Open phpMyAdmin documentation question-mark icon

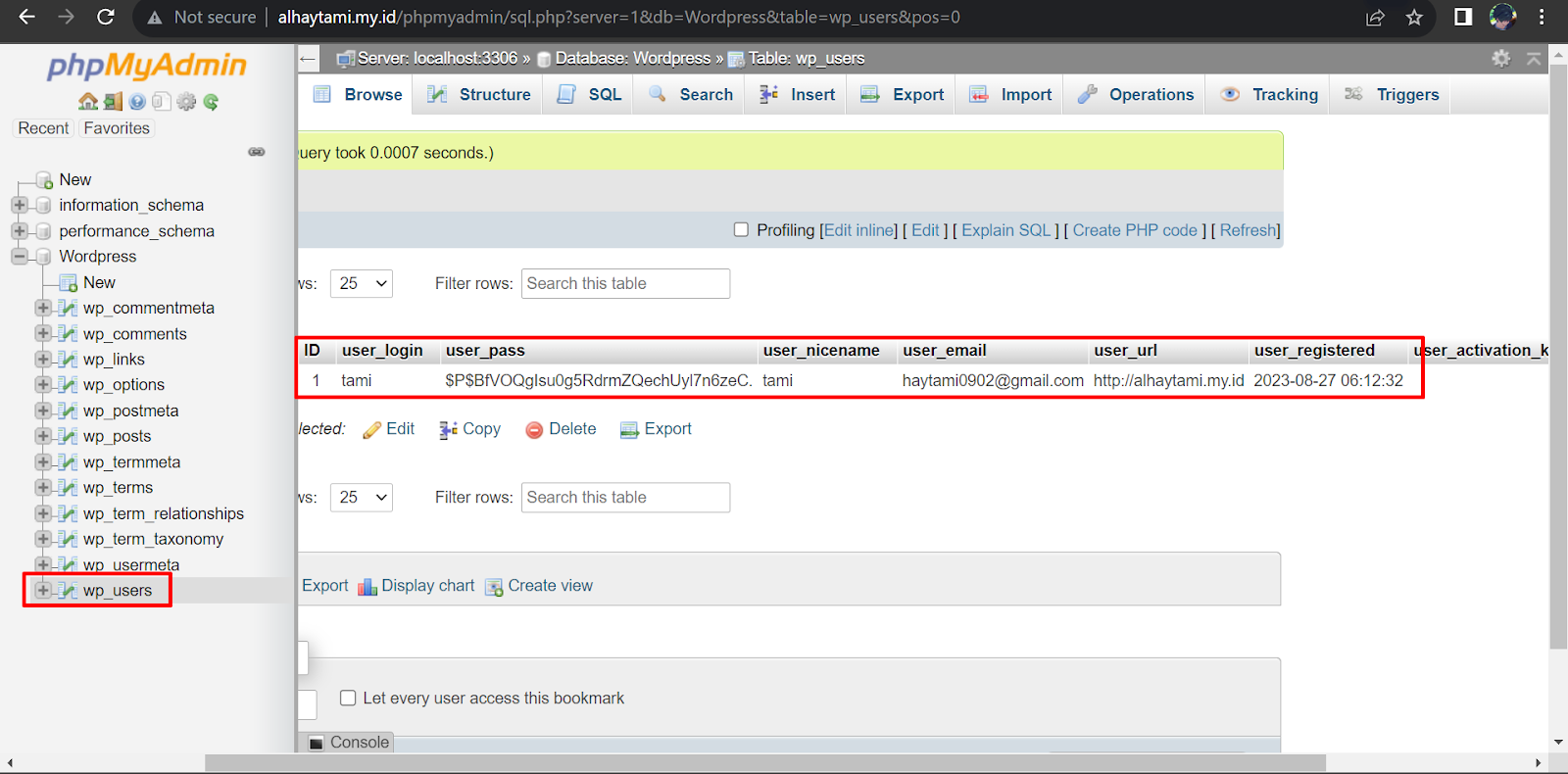click(x=137, y=102)
